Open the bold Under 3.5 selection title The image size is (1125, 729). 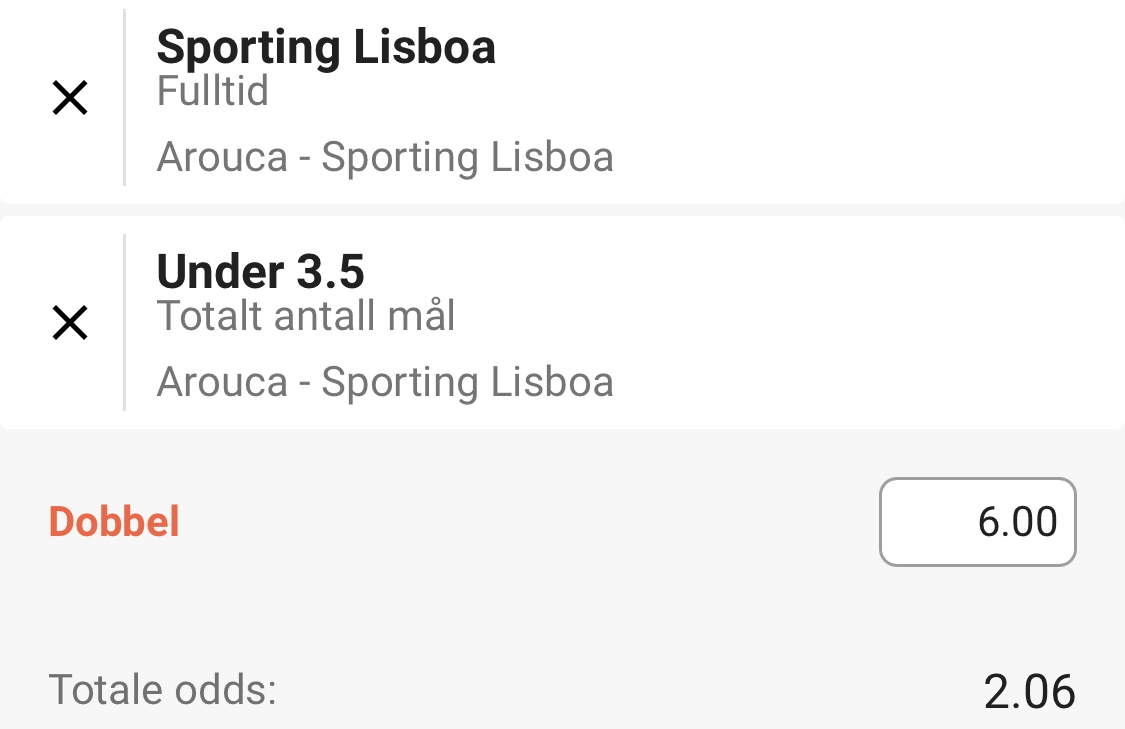[260, 271]
